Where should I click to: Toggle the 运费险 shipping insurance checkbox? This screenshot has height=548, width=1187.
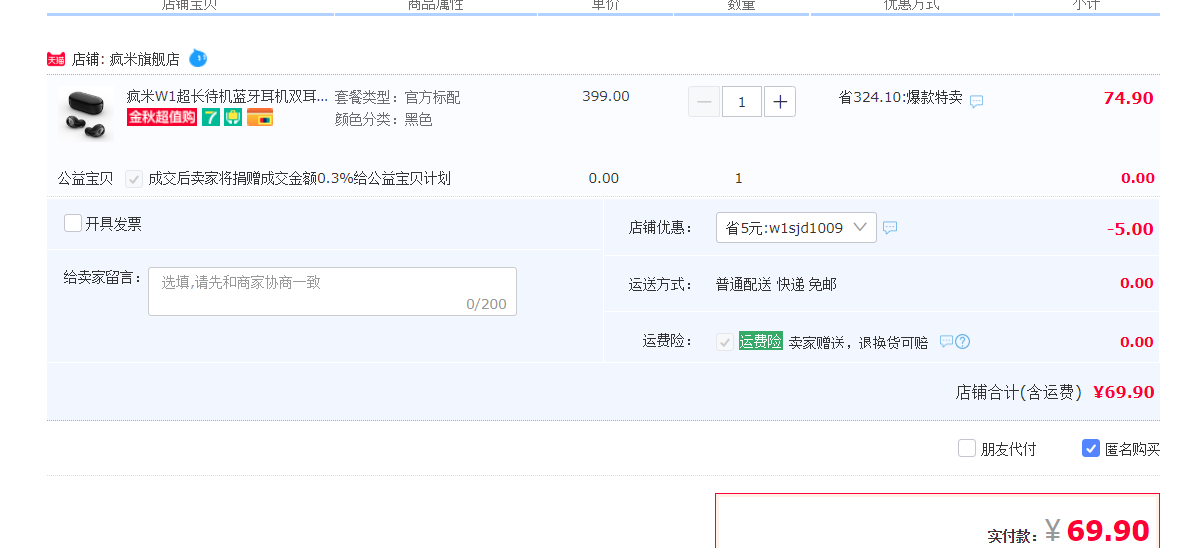[x=724, y=341]
